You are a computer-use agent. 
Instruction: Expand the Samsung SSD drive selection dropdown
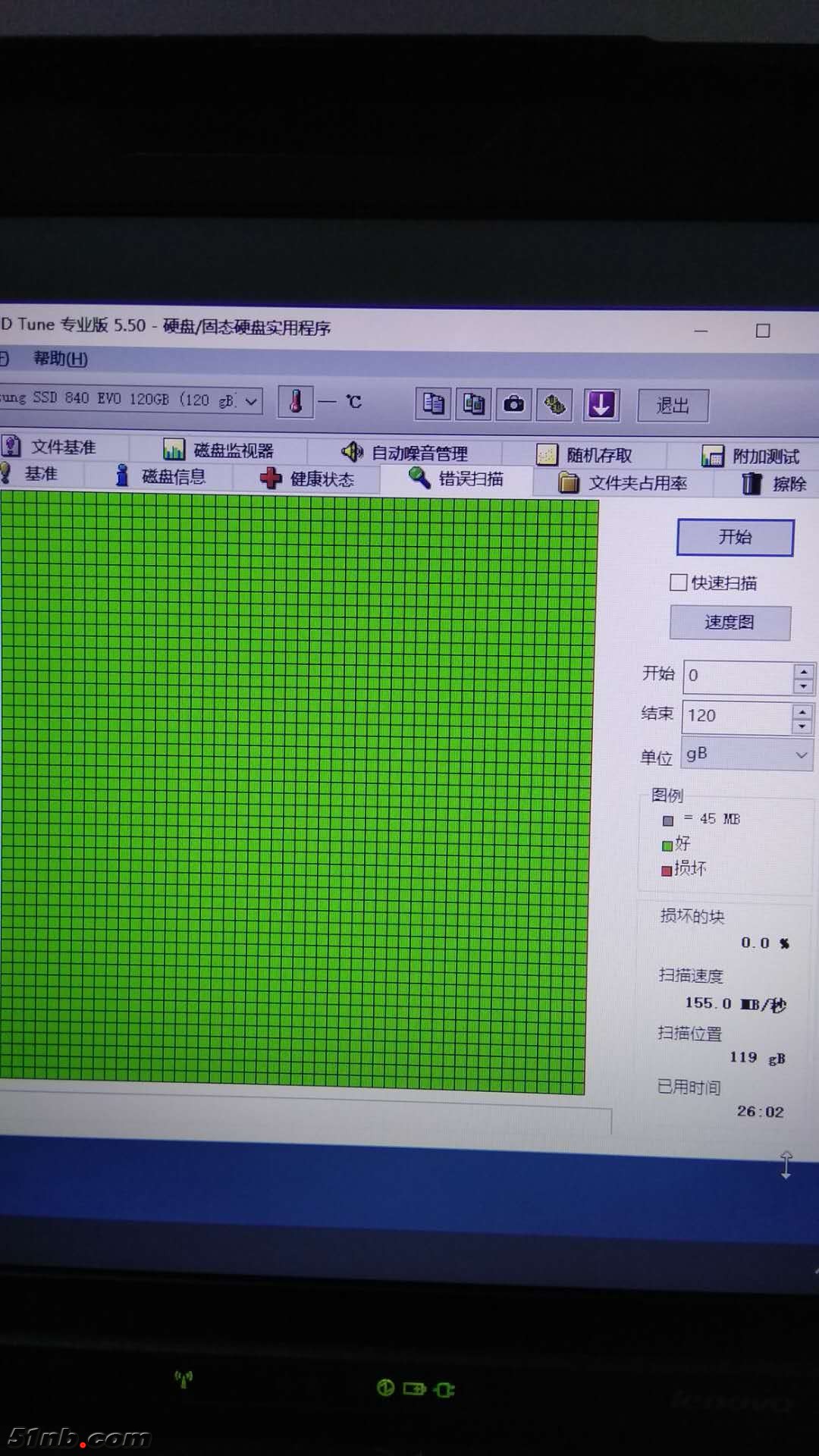(x=251, y=401)
